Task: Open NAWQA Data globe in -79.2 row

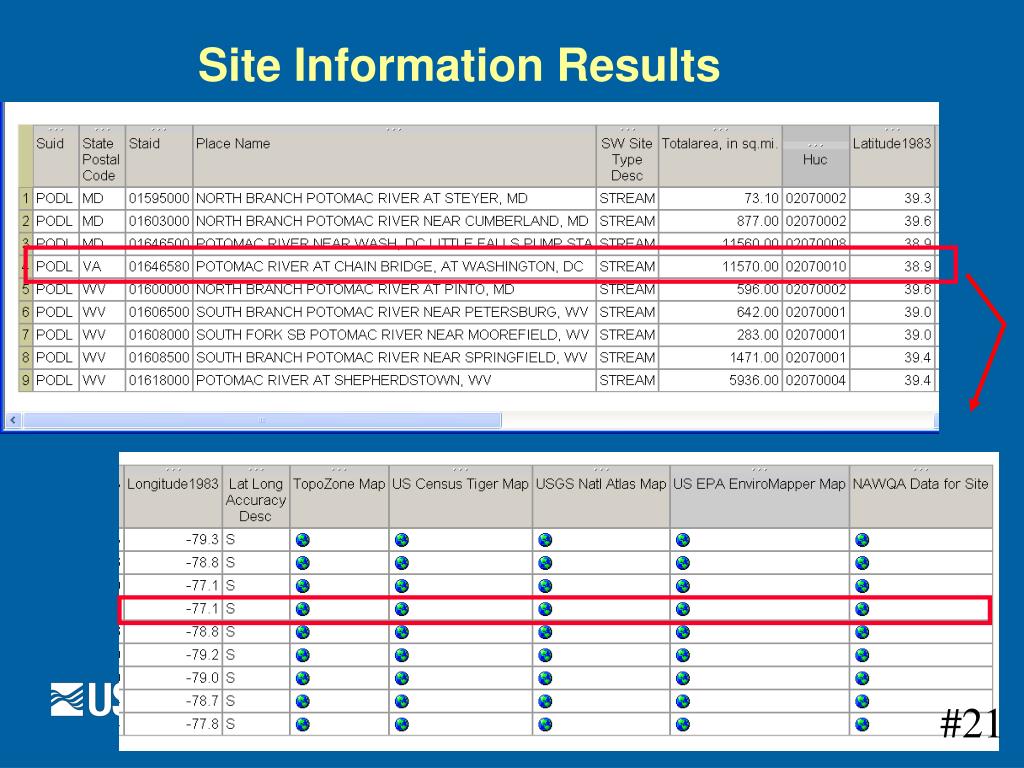Action: (862, 655)
